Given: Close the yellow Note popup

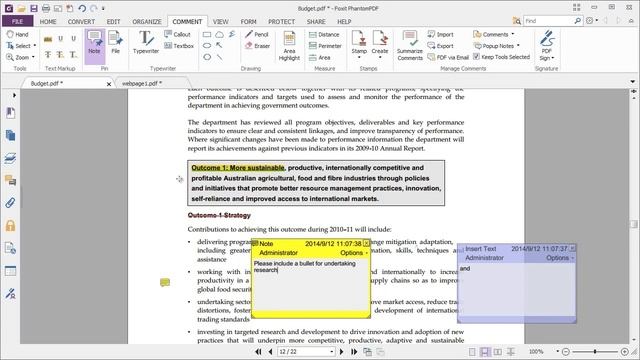Looking at the screenshot, I should click(366, 243).
